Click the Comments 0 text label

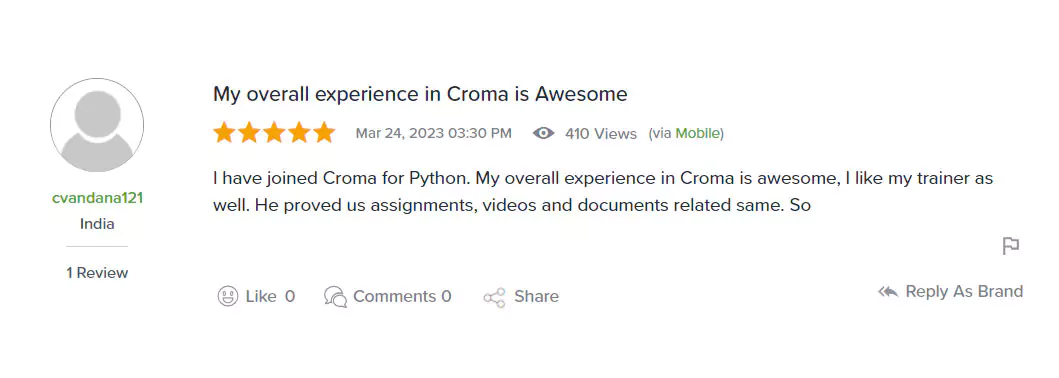tap(402, 296)
